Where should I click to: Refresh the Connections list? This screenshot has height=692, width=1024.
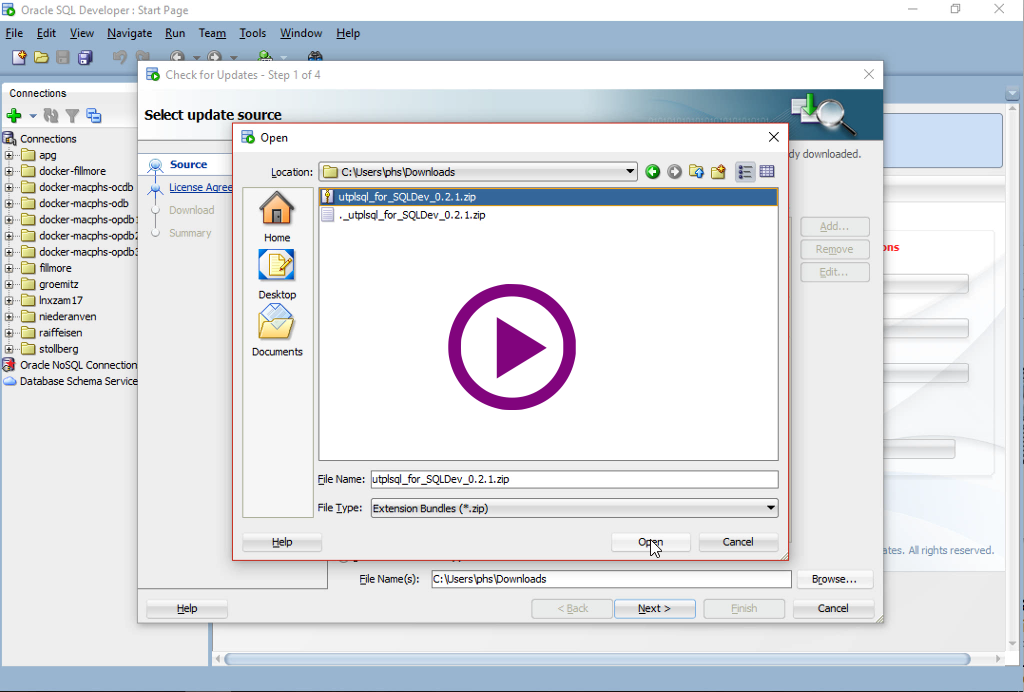point(50,115)
